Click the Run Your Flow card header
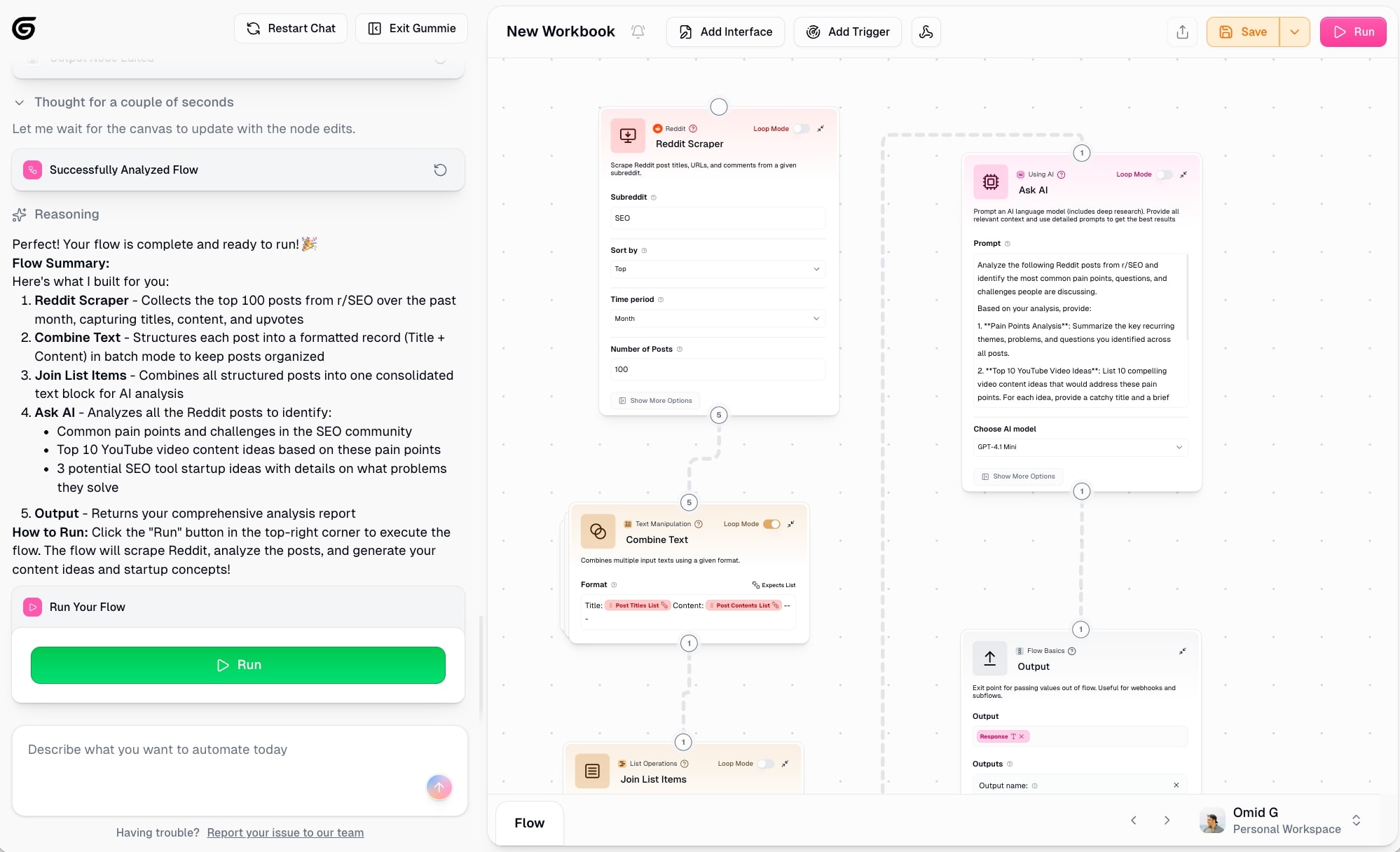 coord(238,607)
